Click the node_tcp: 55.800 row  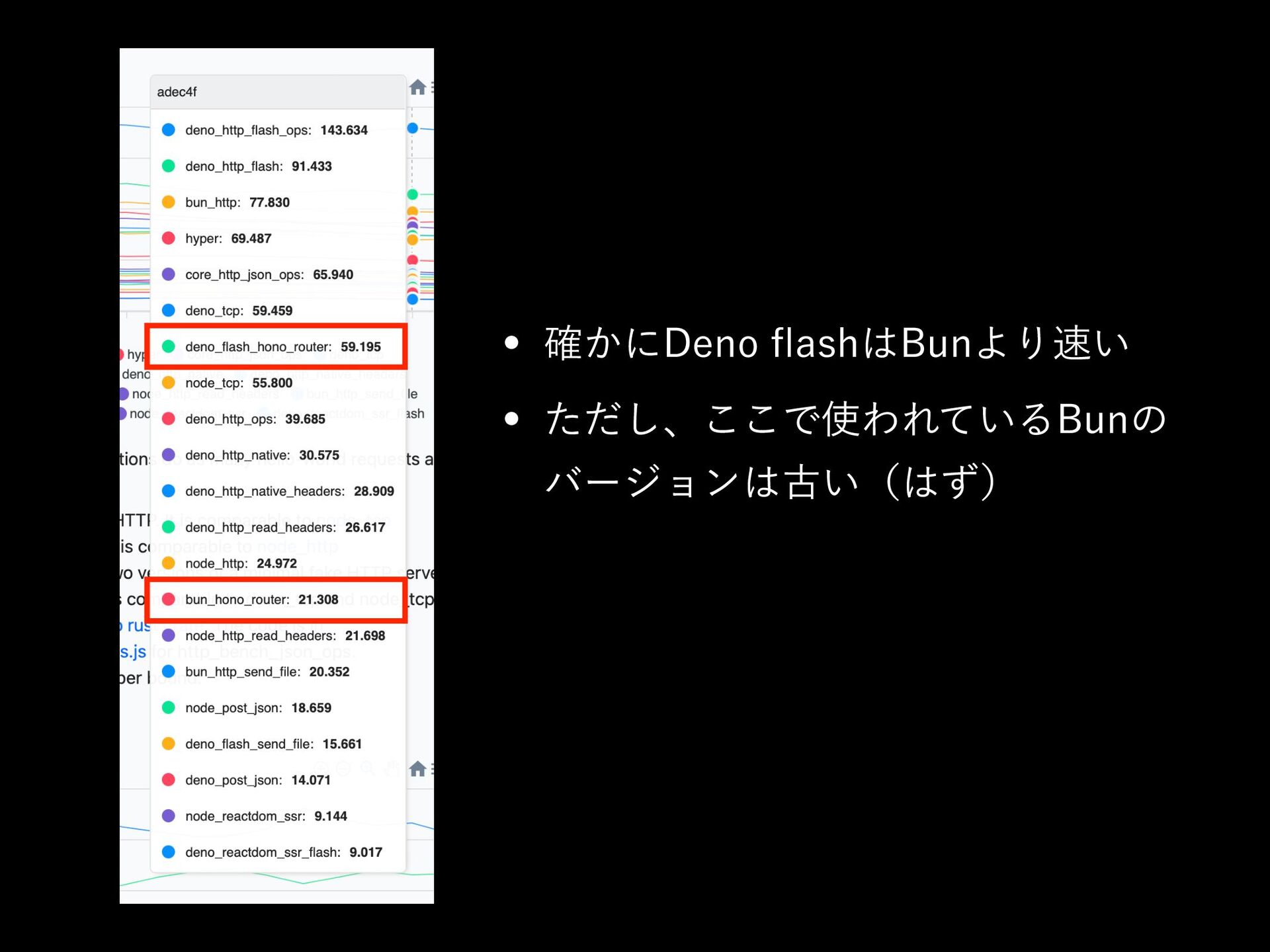coord(278,383)
